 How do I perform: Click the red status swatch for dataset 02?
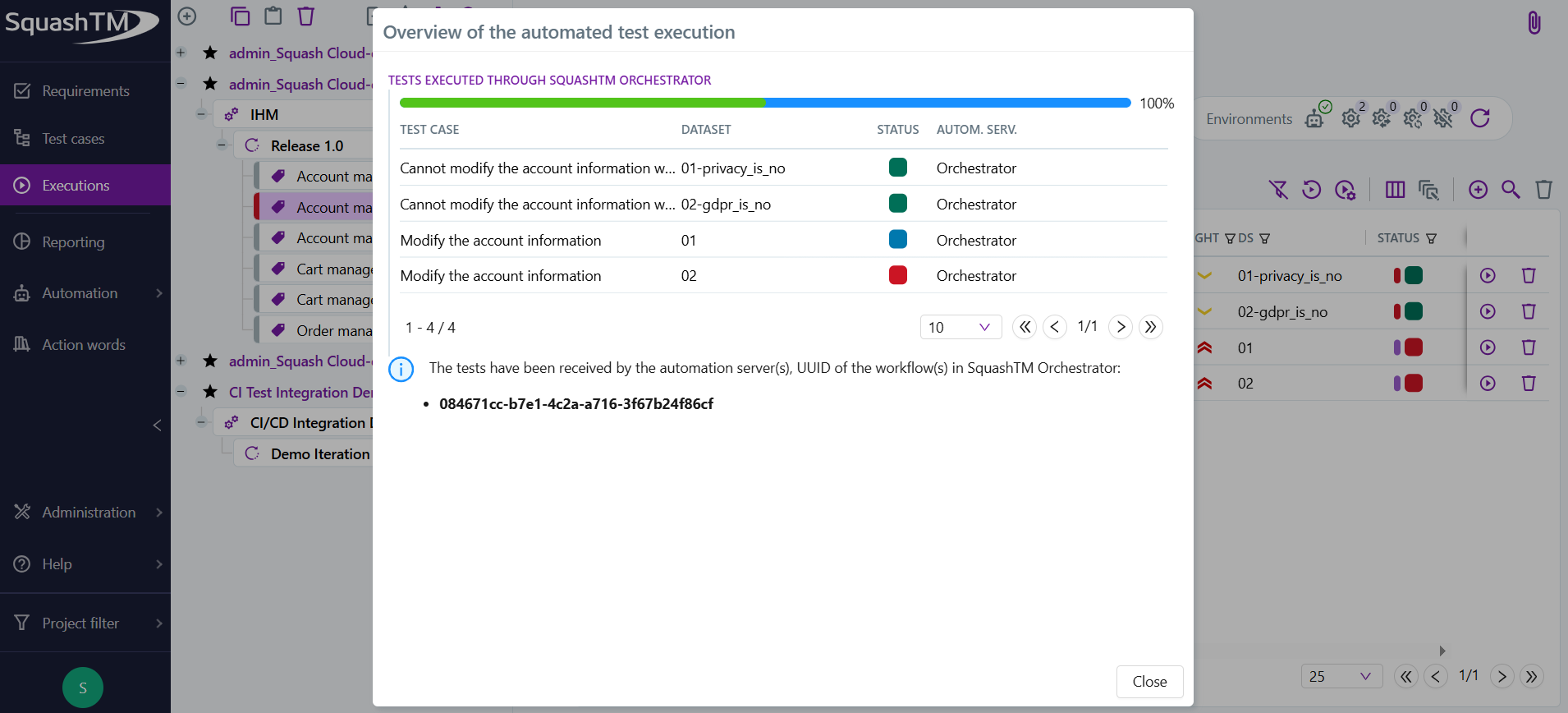(898, 275)
